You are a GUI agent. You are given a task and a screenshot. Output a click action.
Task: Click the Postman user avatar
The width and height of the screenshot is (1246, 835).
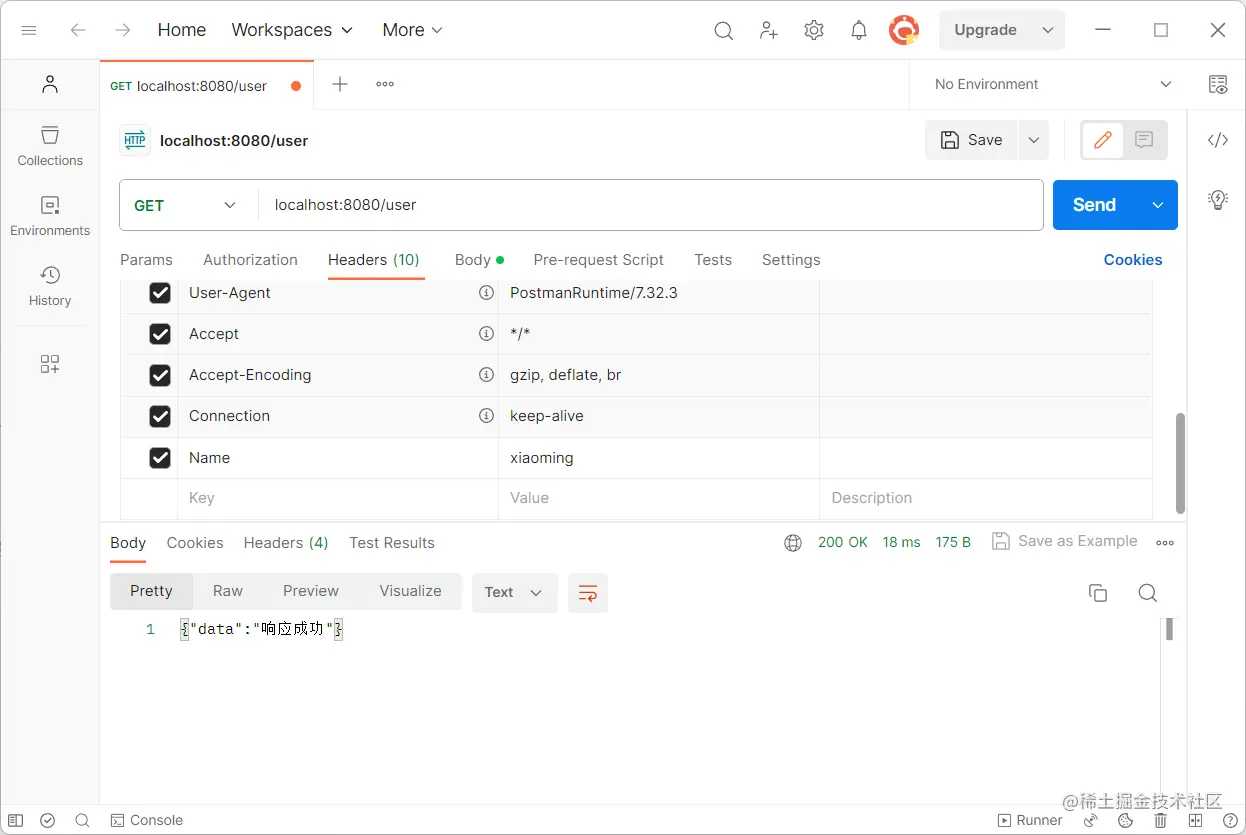(x=904, y=30)
